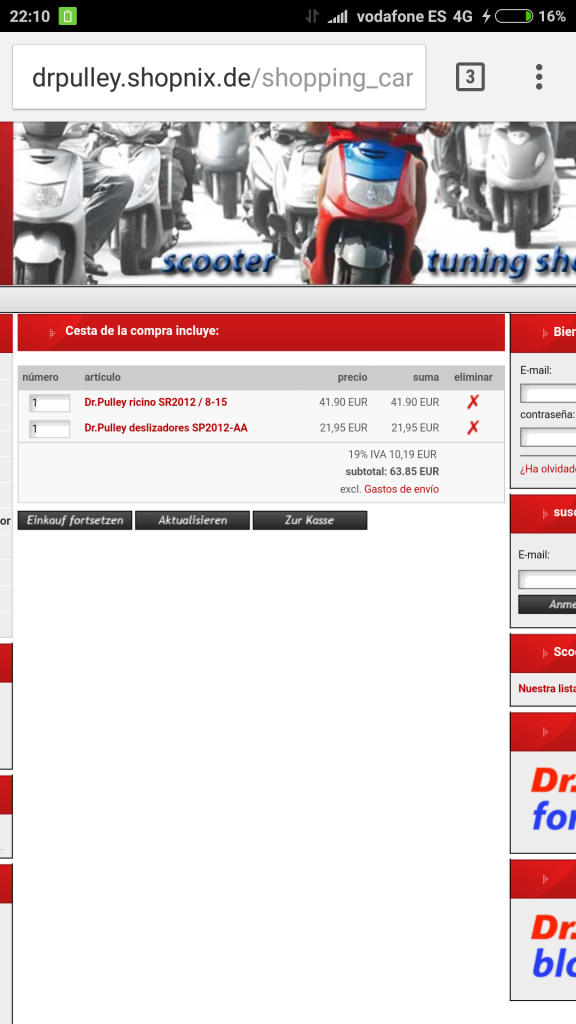This screenshot has height=1024, width=576.
Task: Open the Gastos de envío link
Action: [402, 489]
